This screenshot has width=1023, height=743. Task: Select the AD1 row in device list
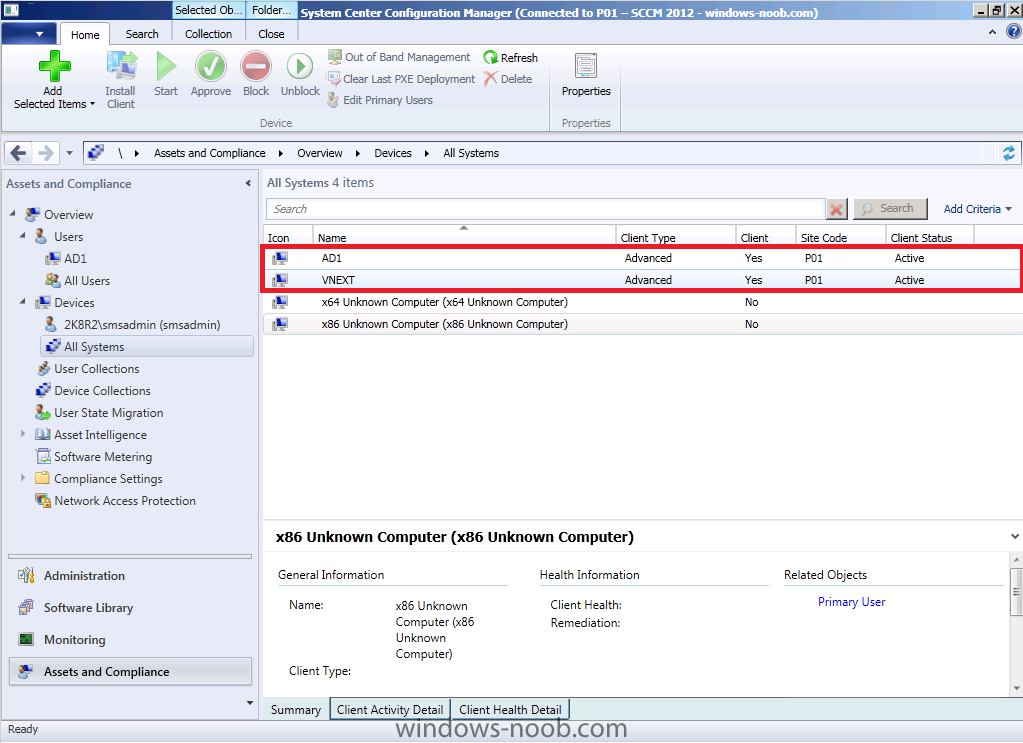(641, 258)
